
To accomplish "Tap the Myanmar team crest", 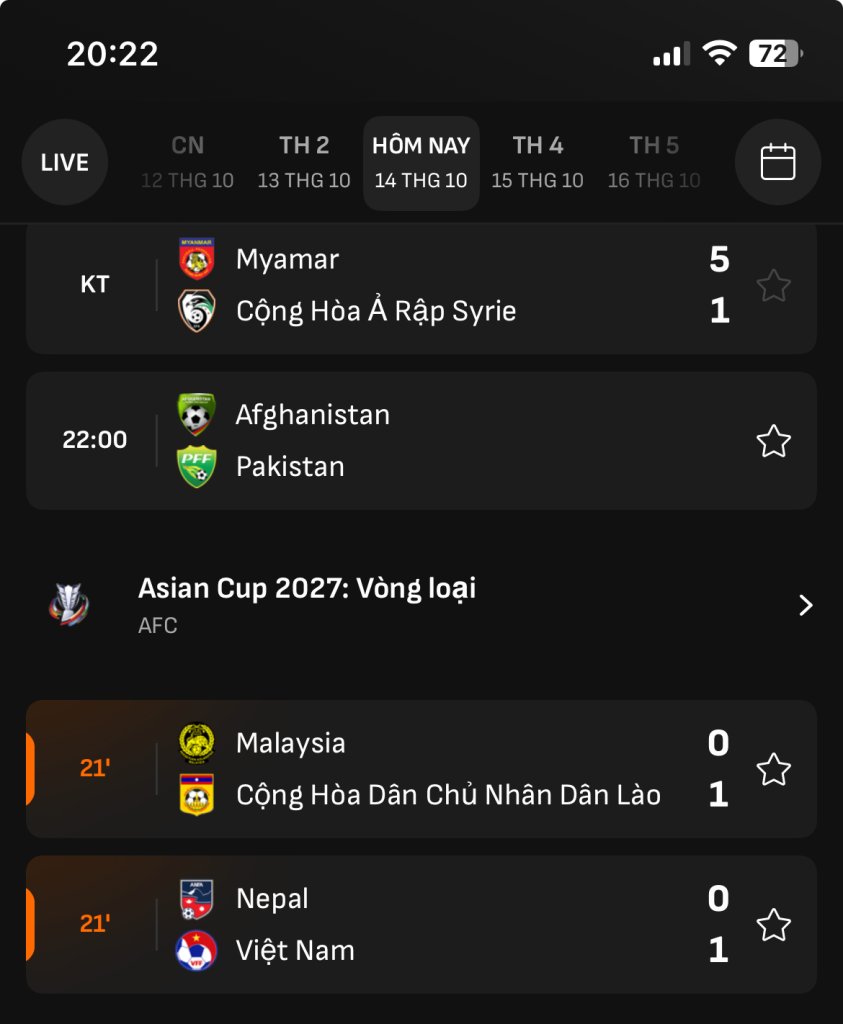I will (196, 259).
